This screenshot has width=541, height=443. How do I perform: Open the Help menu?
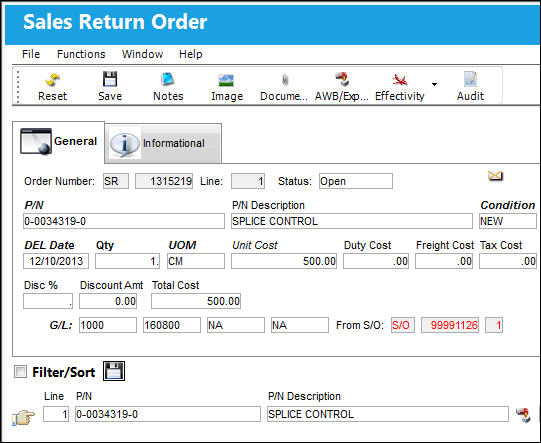point(190,54)
